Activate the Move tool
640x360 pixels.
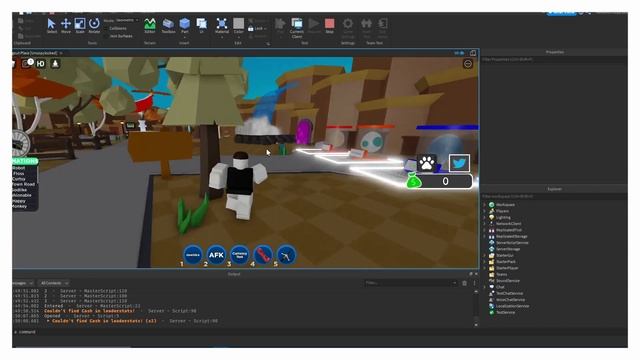coord(66,26)
